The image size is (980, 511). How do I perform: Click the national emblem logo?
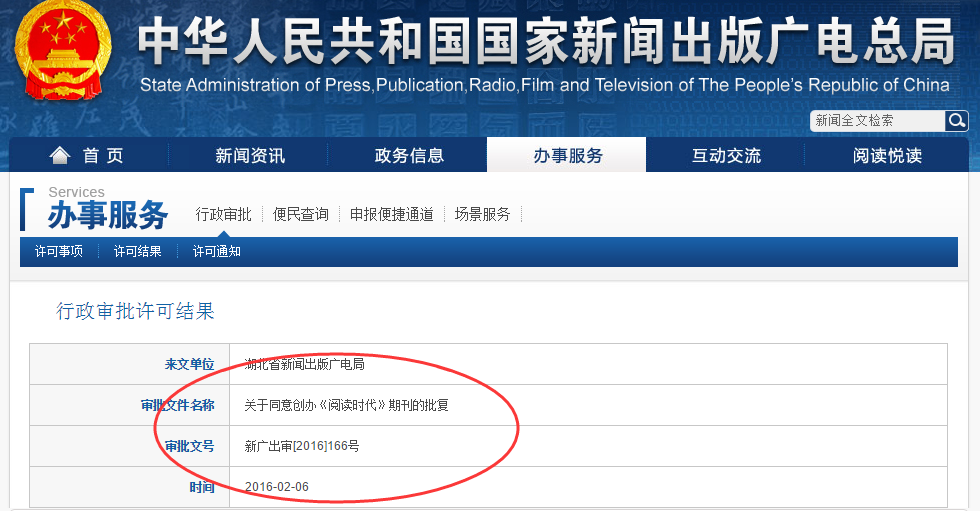point(62,51)
